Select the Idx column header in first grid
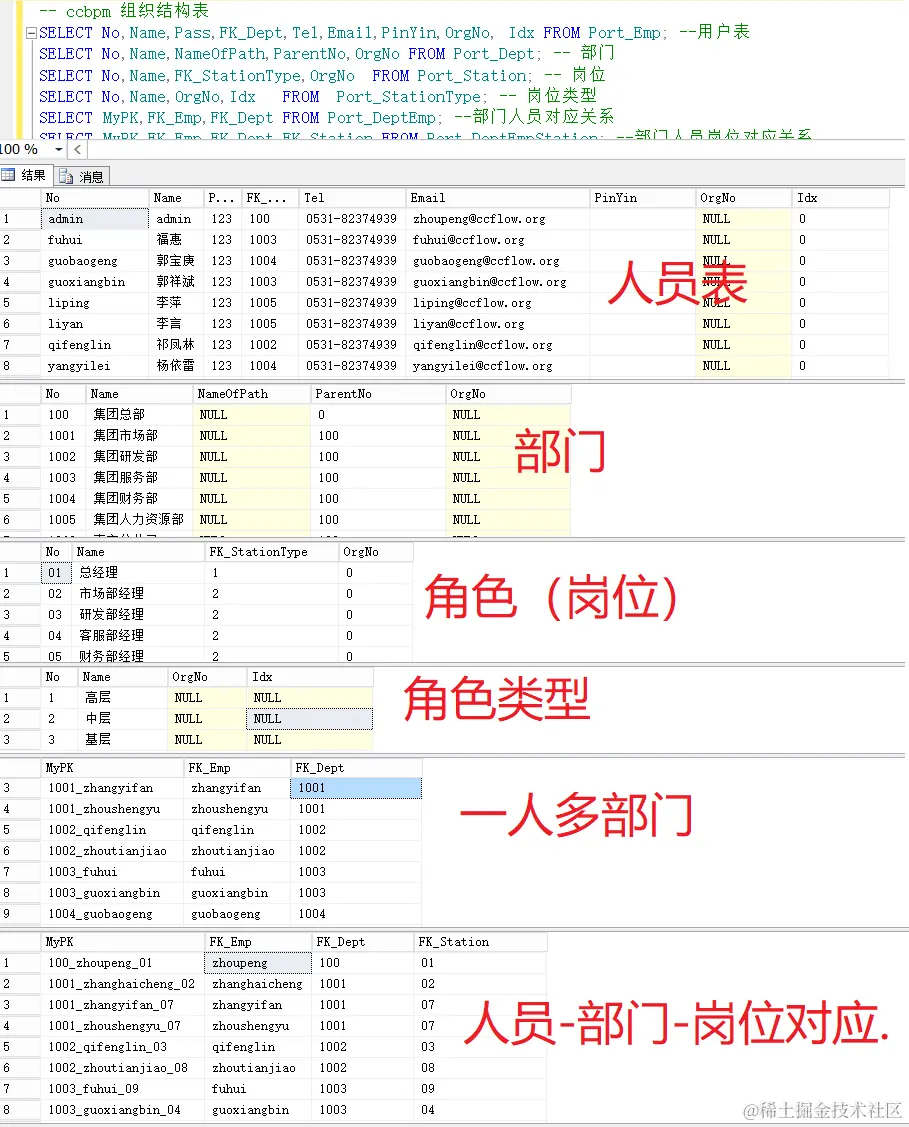The width and height of the screenshot is (909, 1127). point(841,198)
